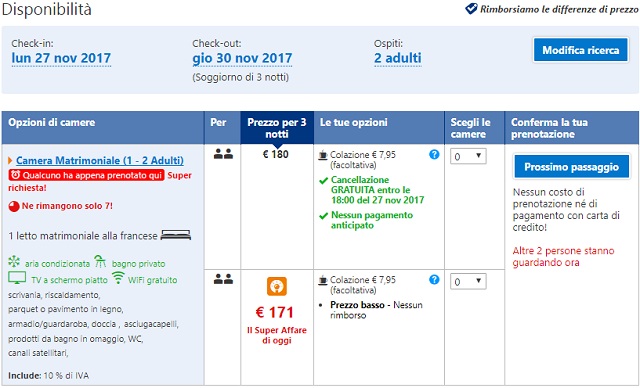Change check-out date gio 30 nov 2017
640x388 pixels.
coord(242,58)
